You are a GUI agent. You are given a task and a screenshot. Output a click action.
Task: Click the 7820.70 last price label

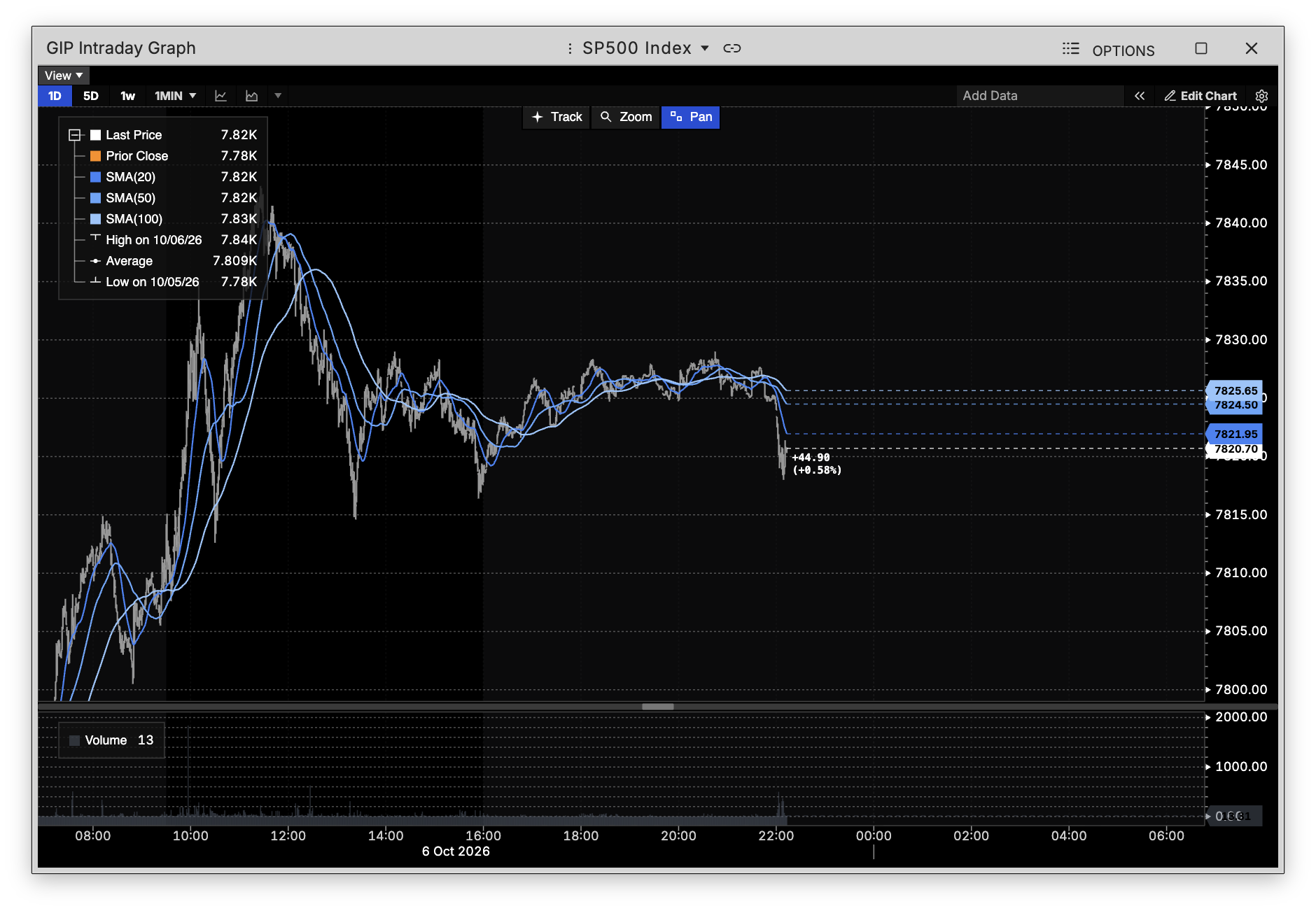[x=1235, y=449]
